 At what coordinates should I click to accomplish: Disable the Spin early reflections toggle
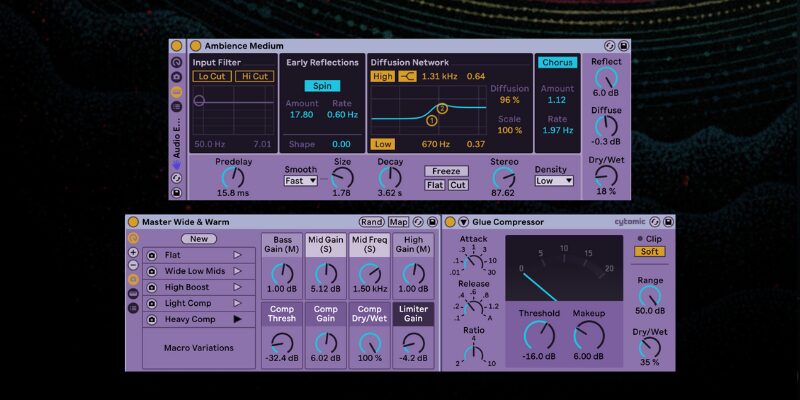pos(322,86)
